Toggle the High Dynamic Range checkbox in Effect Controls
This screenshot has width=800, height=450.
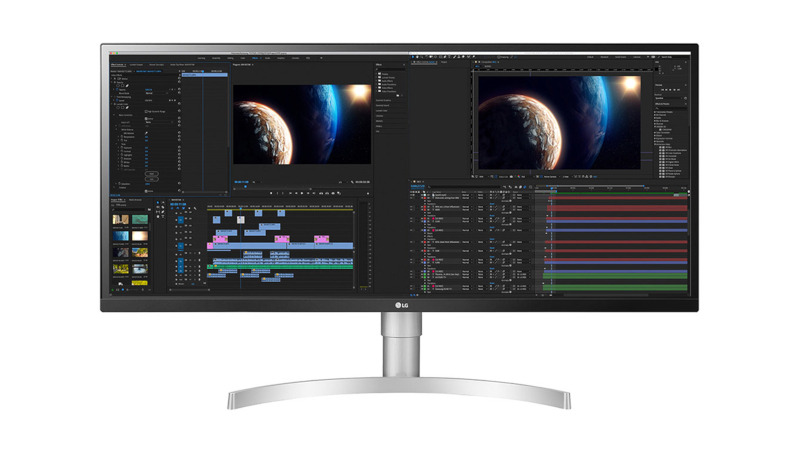pos(146,111)
